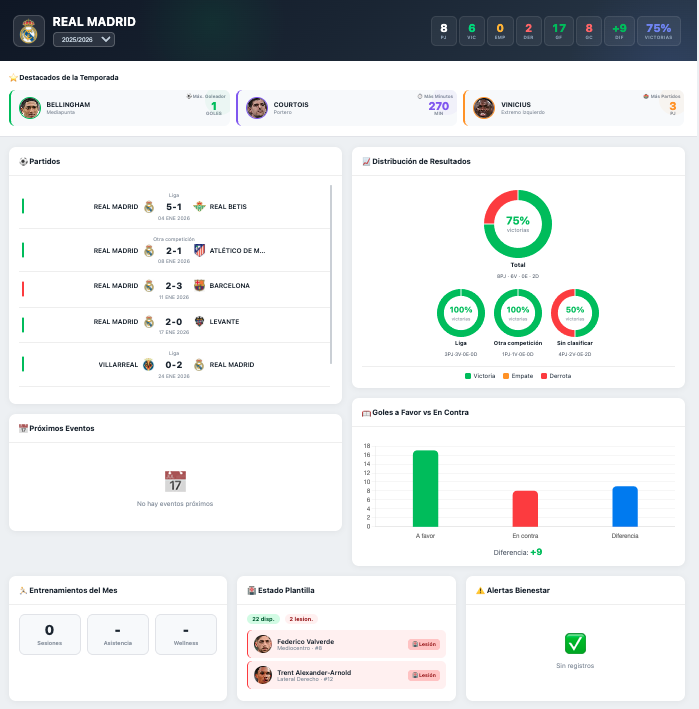Toggle the Victoria legend swatch

point(468,376)
